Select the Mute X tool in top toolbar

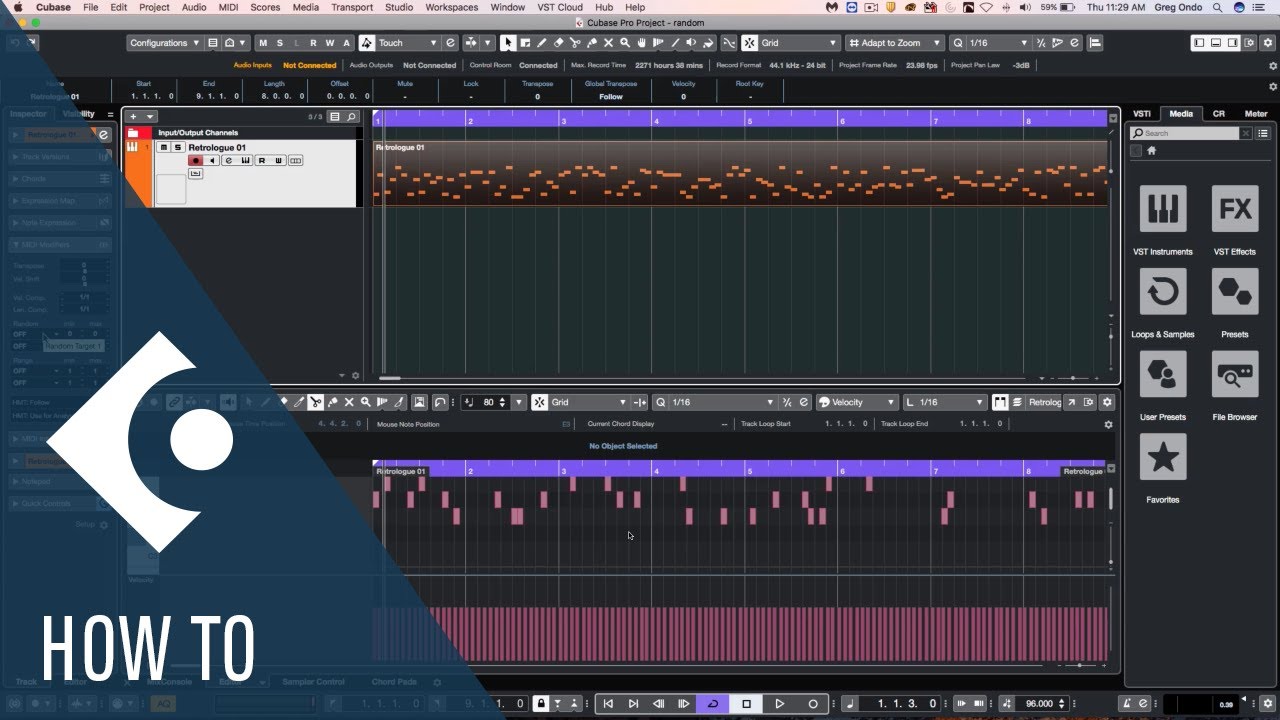click(x=608, y=43)
